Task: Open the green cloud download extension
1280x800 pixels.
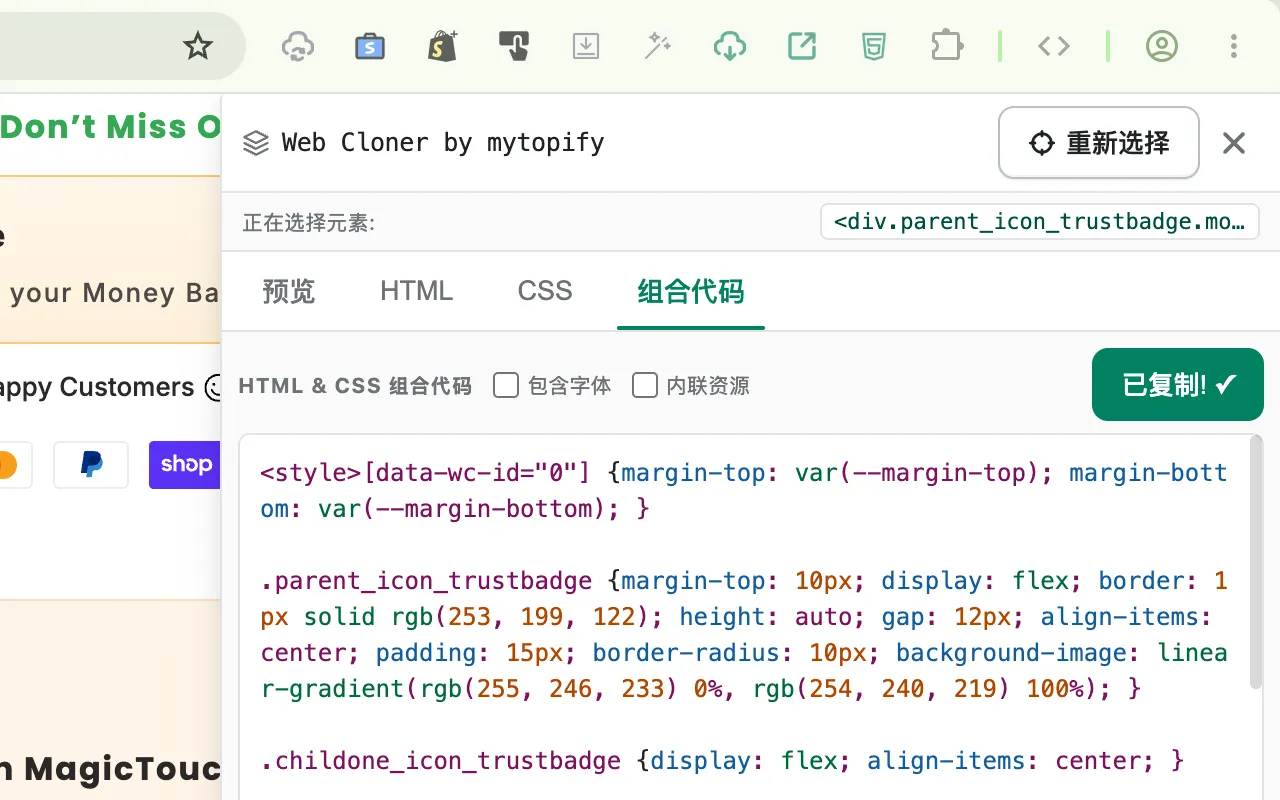Action: pyautogui.click(x=730, y=46)
